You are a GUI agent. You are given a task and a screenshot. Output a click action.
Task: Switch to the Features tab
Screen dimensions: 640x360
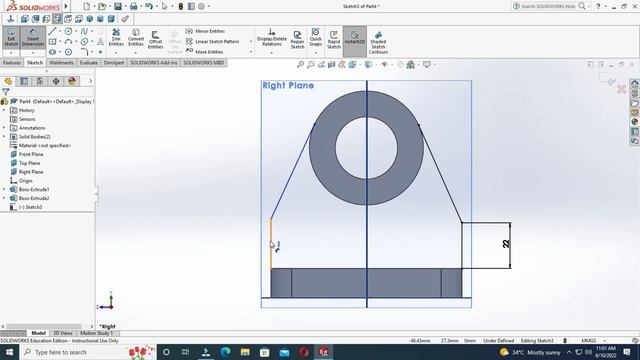point(12,63)
